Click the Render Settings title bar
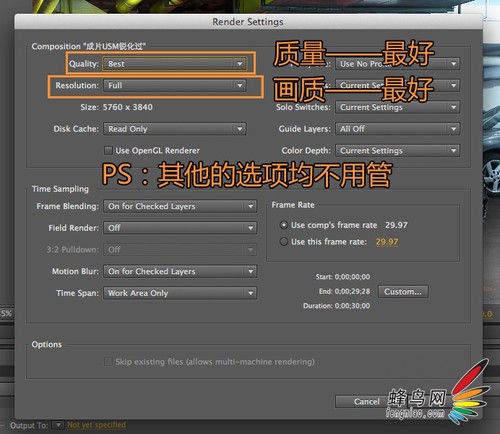500x434 pixels. tap(248, 22)
